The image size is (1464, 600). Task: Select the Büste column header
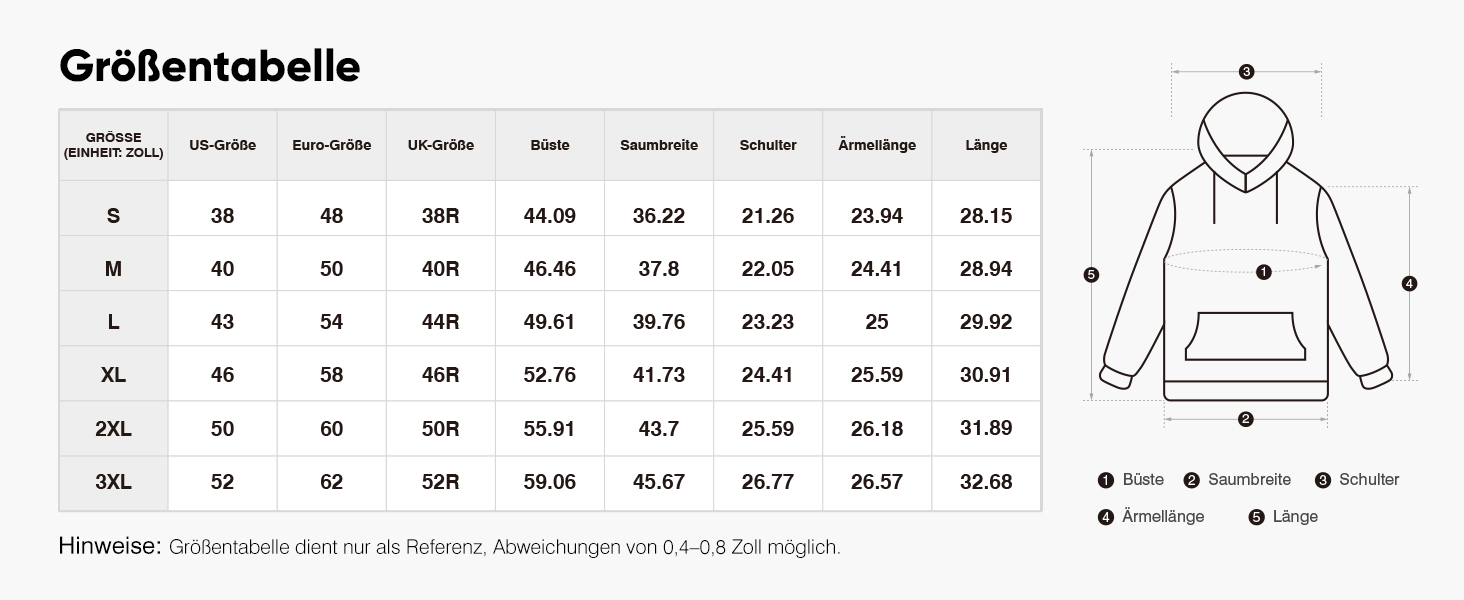[x=550, y=145]
